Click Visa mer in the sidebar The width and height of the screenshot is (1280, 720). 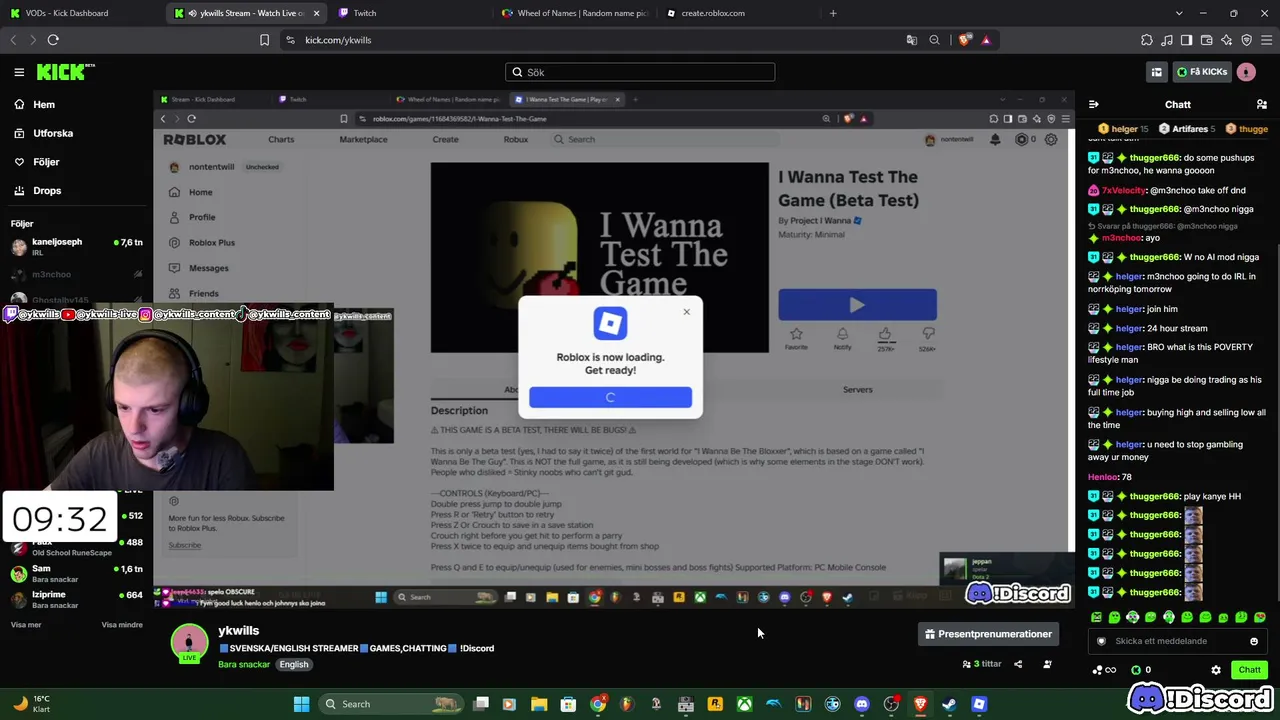26,625
